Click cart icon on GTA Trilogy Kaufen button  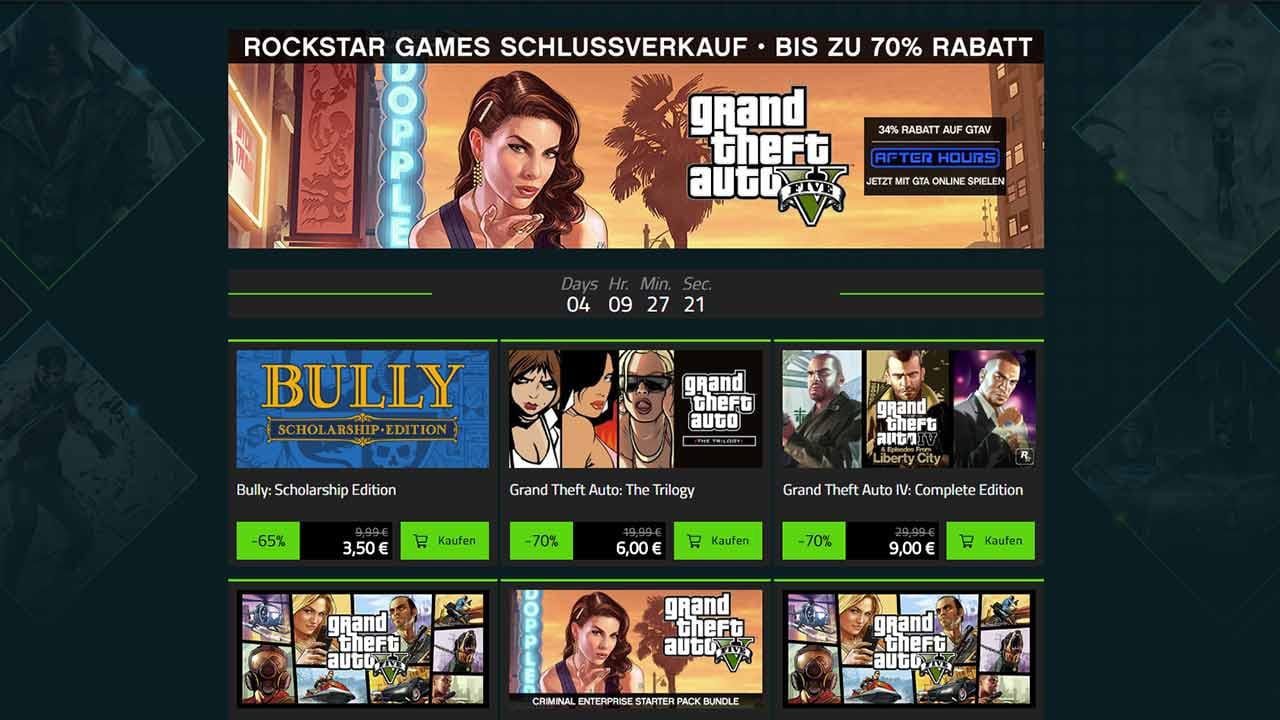(x=693, y=541)
